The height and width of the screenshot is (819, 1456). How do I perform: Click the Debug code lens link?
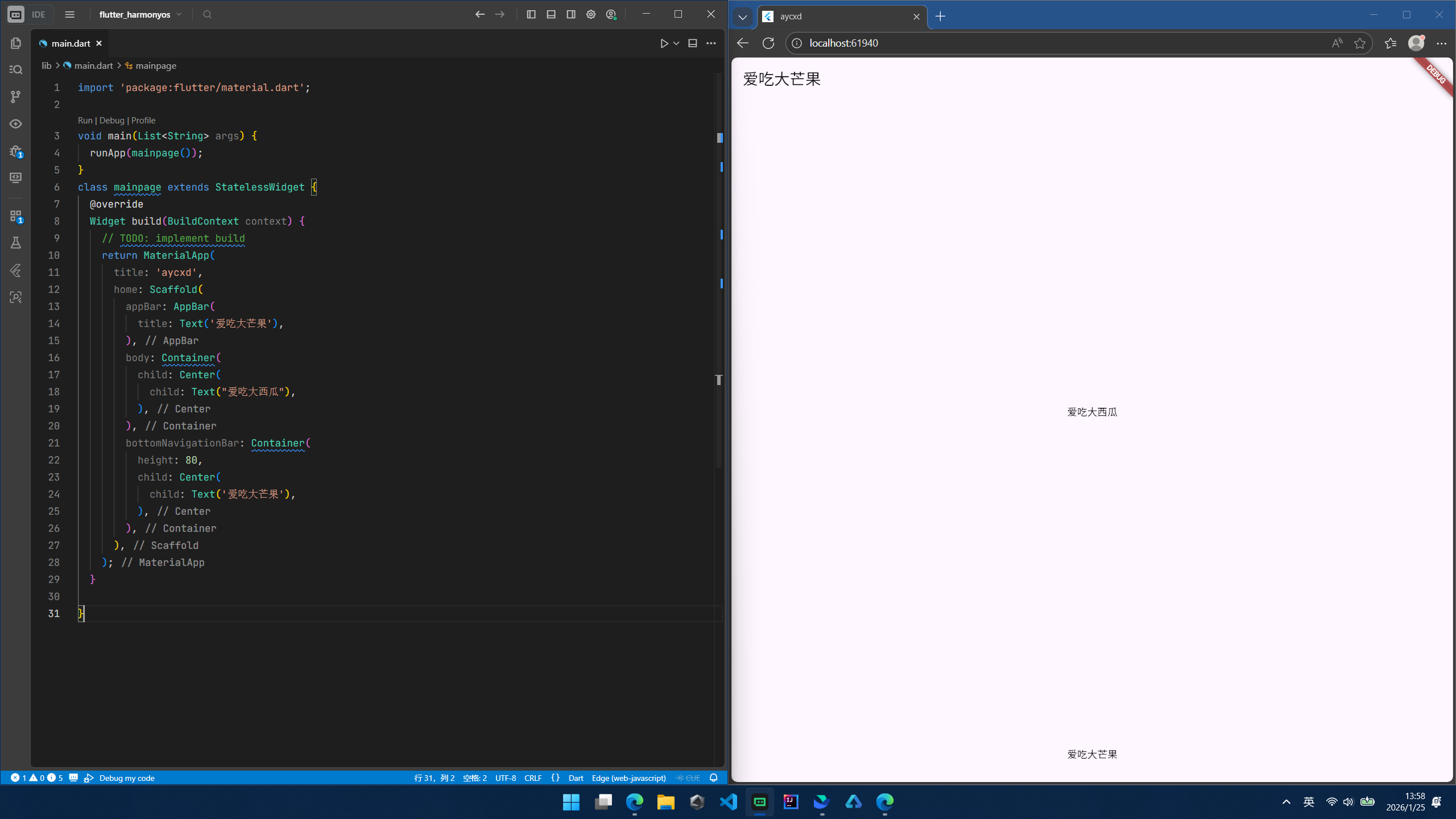111,120
